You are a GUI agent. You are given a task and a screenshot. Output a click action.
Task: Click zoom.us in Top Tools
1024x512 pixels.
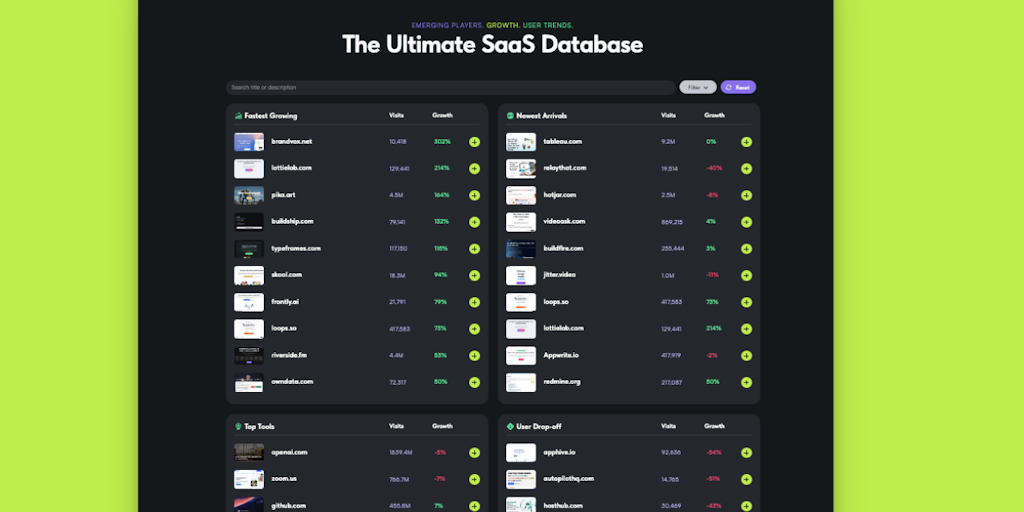click(x=283, y=479)
